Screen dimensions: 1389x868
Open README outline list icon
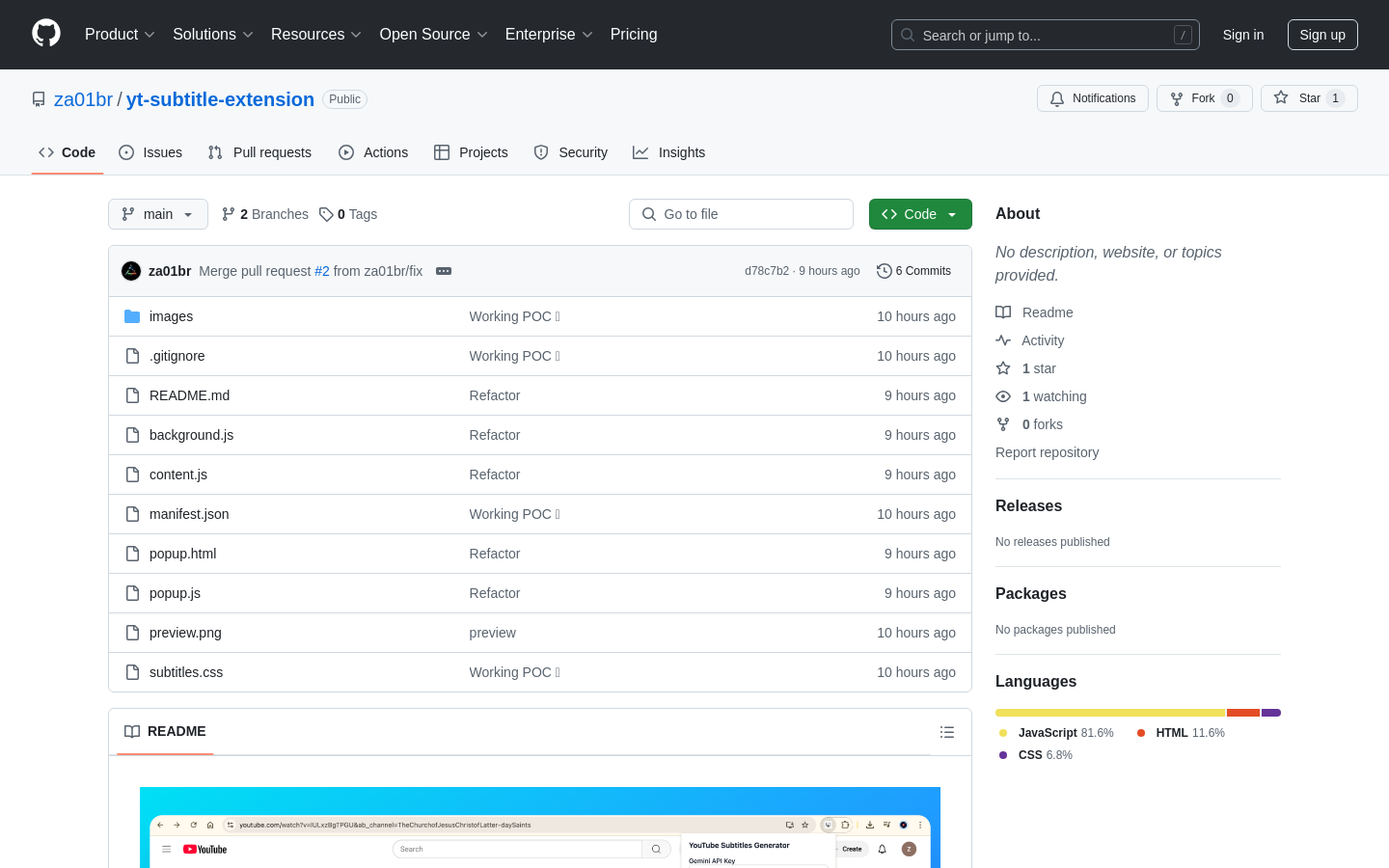(x=947, y=732)
